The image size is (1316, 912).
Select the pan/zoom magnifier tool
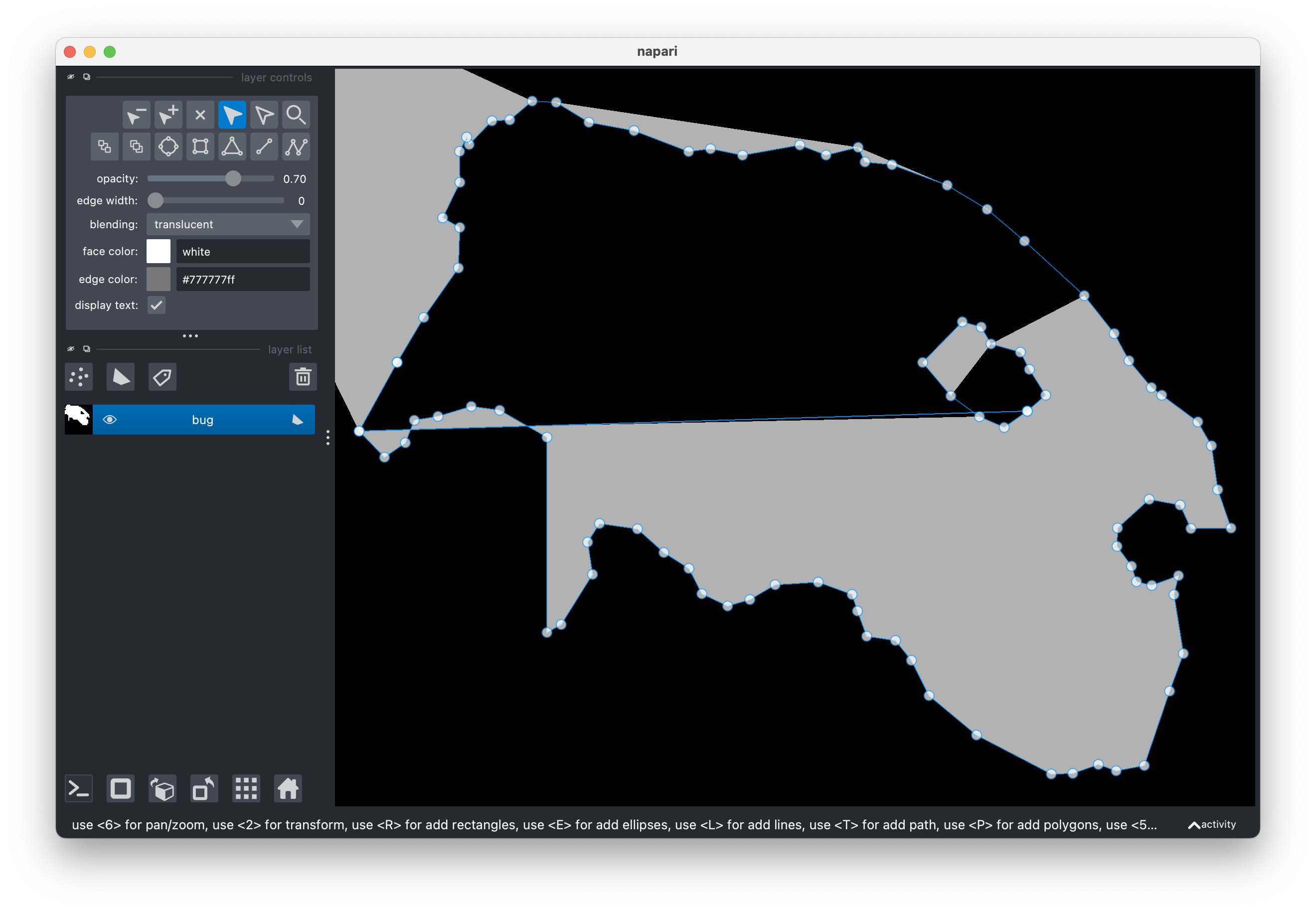(296, 114)
